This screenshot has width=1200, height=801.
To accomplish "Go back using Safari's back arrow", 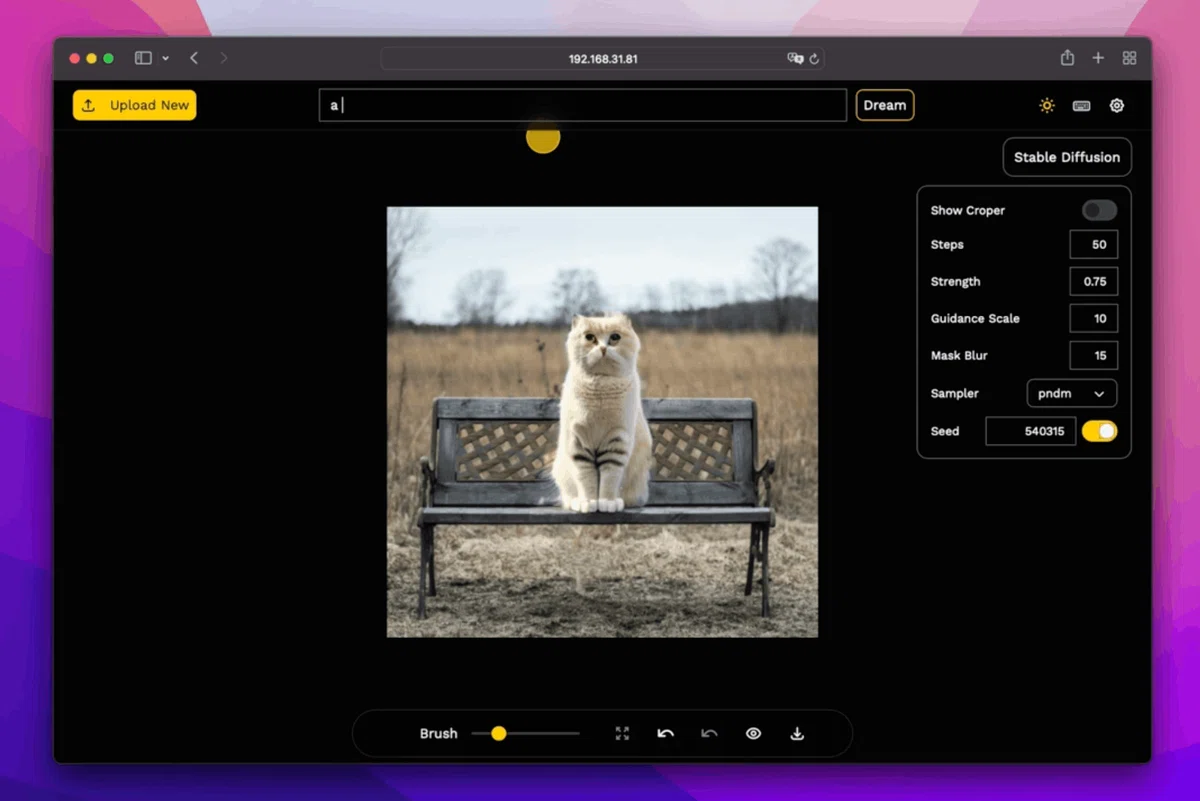I will tap(194, 58).
